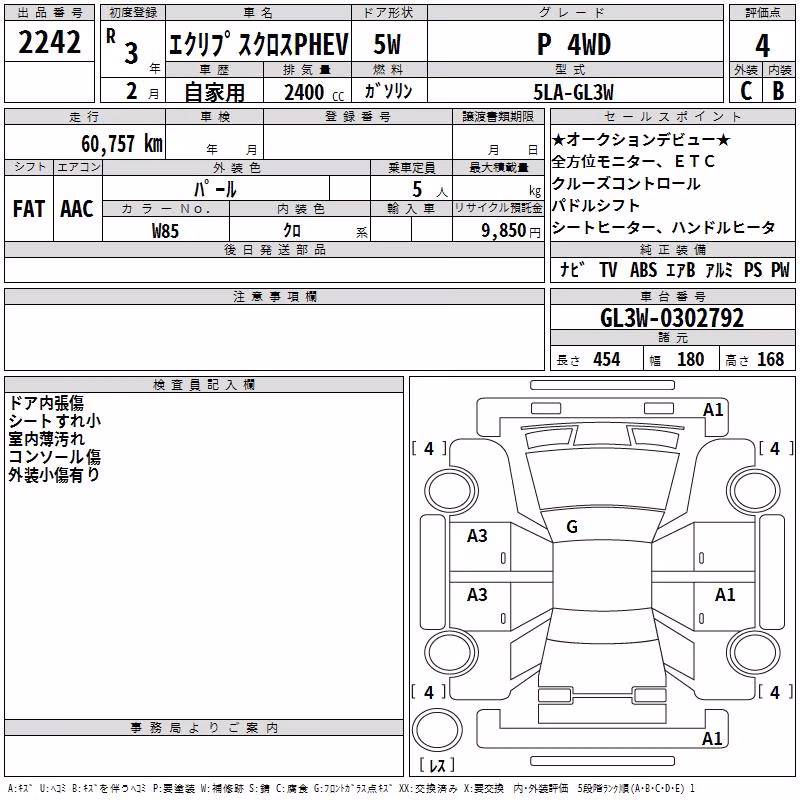Select interior color クロ
Screen dimensions: 800x800
pos(292,231)
